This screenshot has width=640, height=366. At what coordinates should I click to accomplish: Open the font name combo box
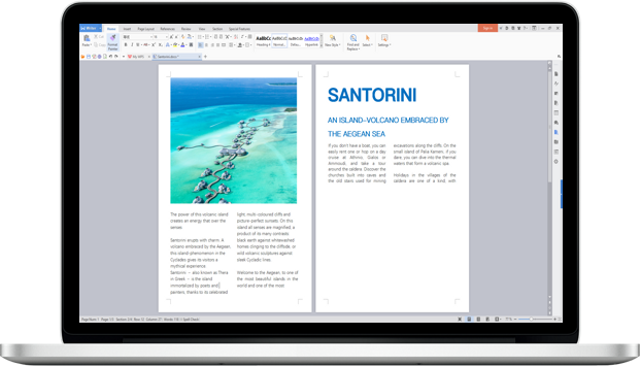pyautogui.click(x=138, y=37)
